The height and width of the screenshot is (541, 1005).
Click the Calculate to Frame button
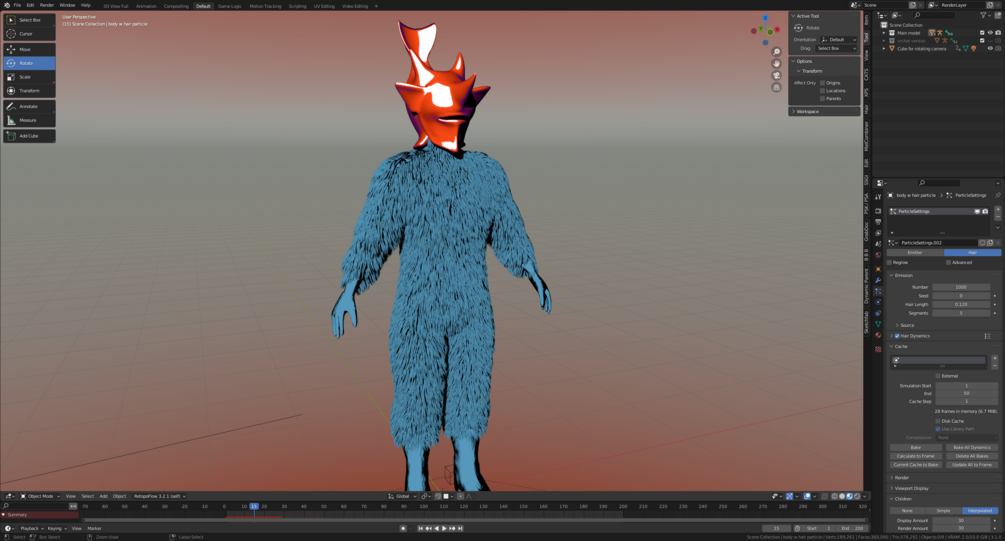coord(915,456)
